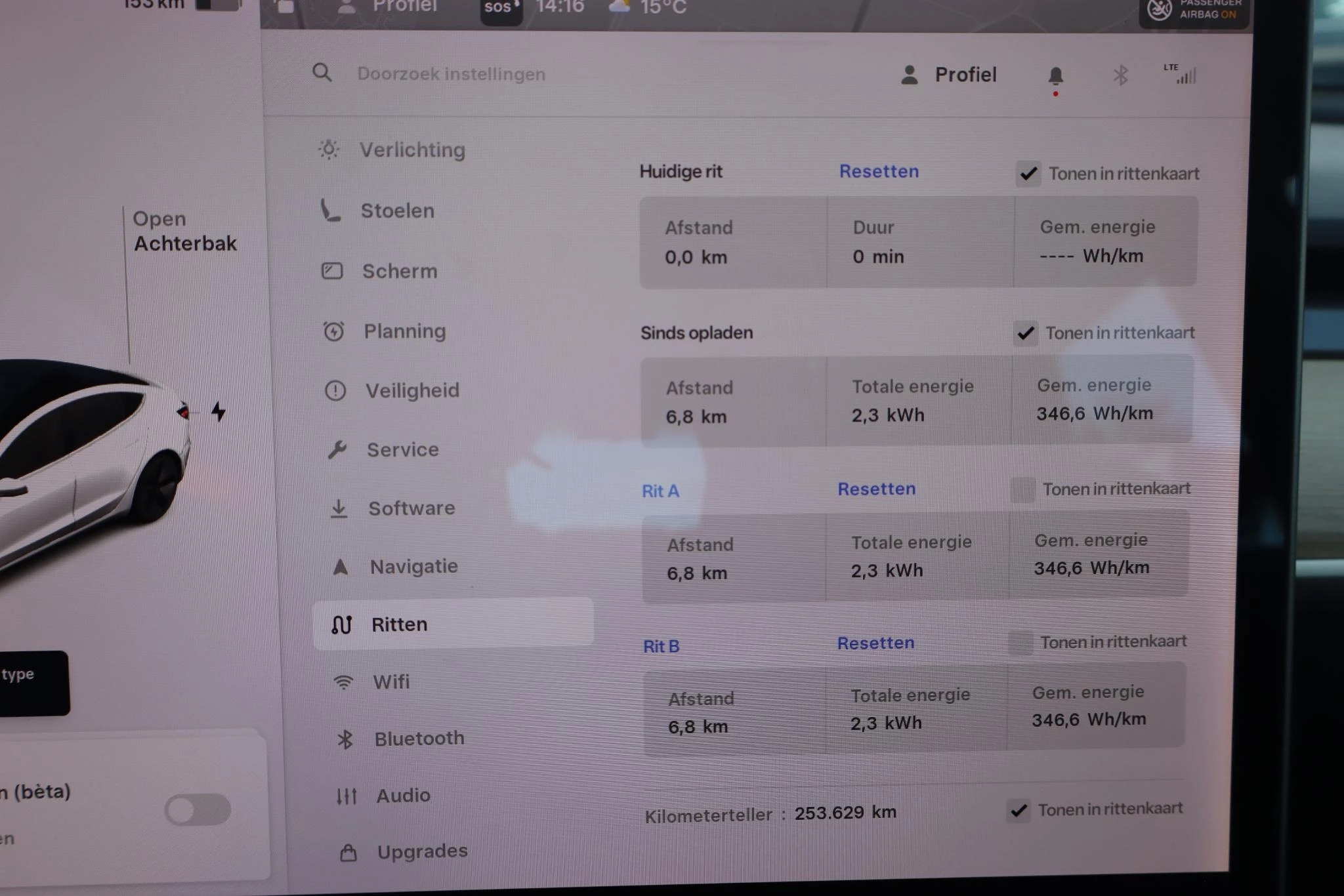Switch to the Ritten tab
1344x896 pixels.
pos(400,624)
